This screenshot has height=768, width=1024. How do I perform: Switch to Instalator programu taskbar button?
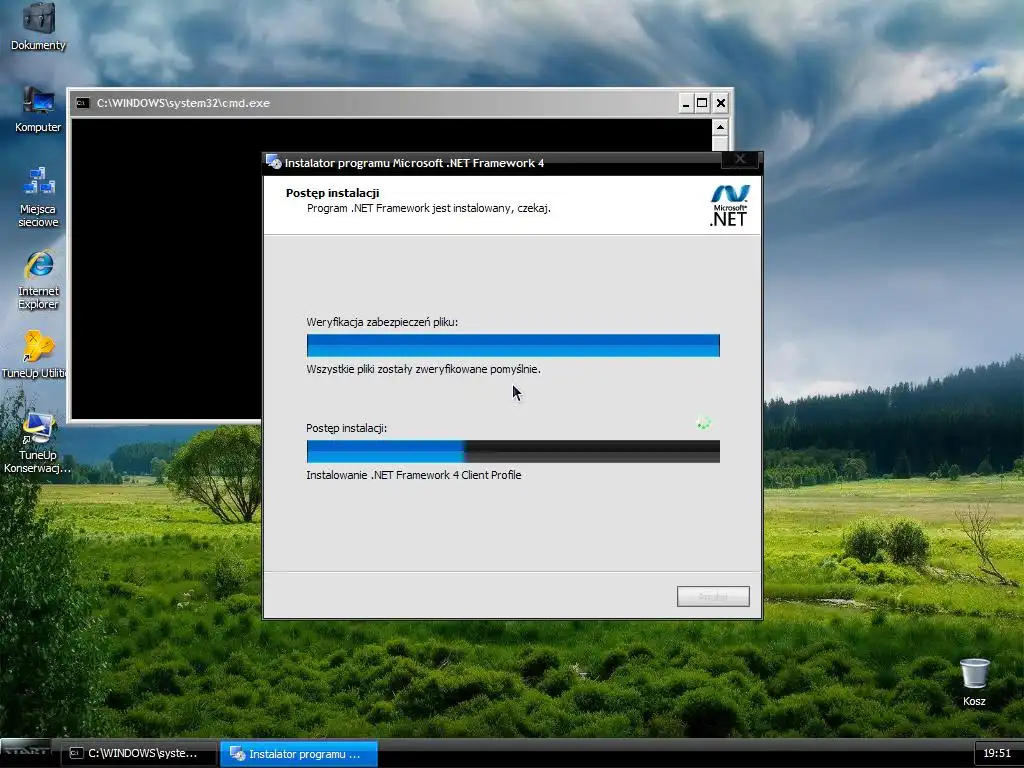(x=299, y=754)
